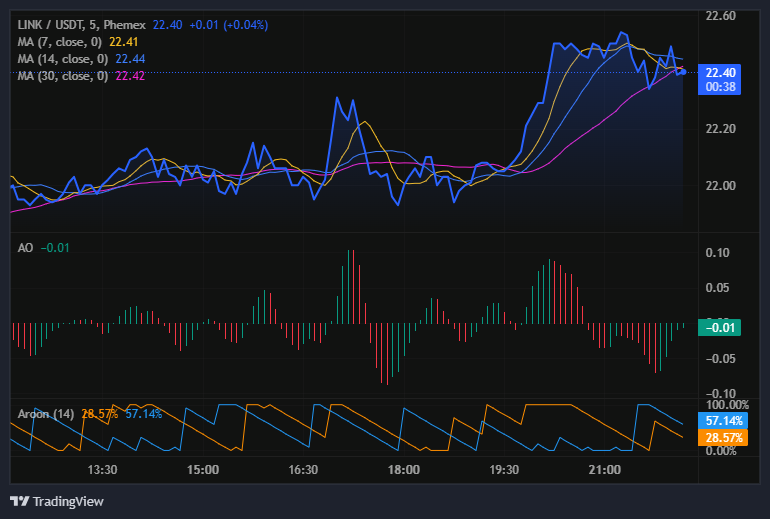770x519 pixels.
Task: Click the magenta 22.42 MA value
Action: coord(132,76)
